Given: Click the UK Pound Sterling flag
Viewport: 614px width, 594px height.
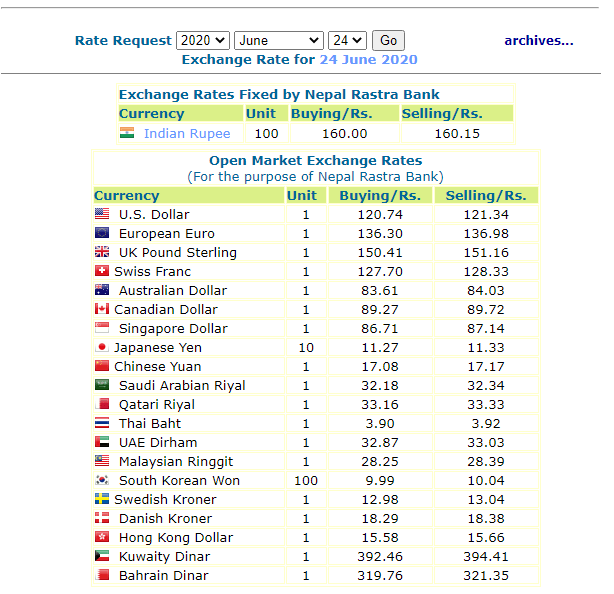Looking at the screenshot, I should click(102, 252).
